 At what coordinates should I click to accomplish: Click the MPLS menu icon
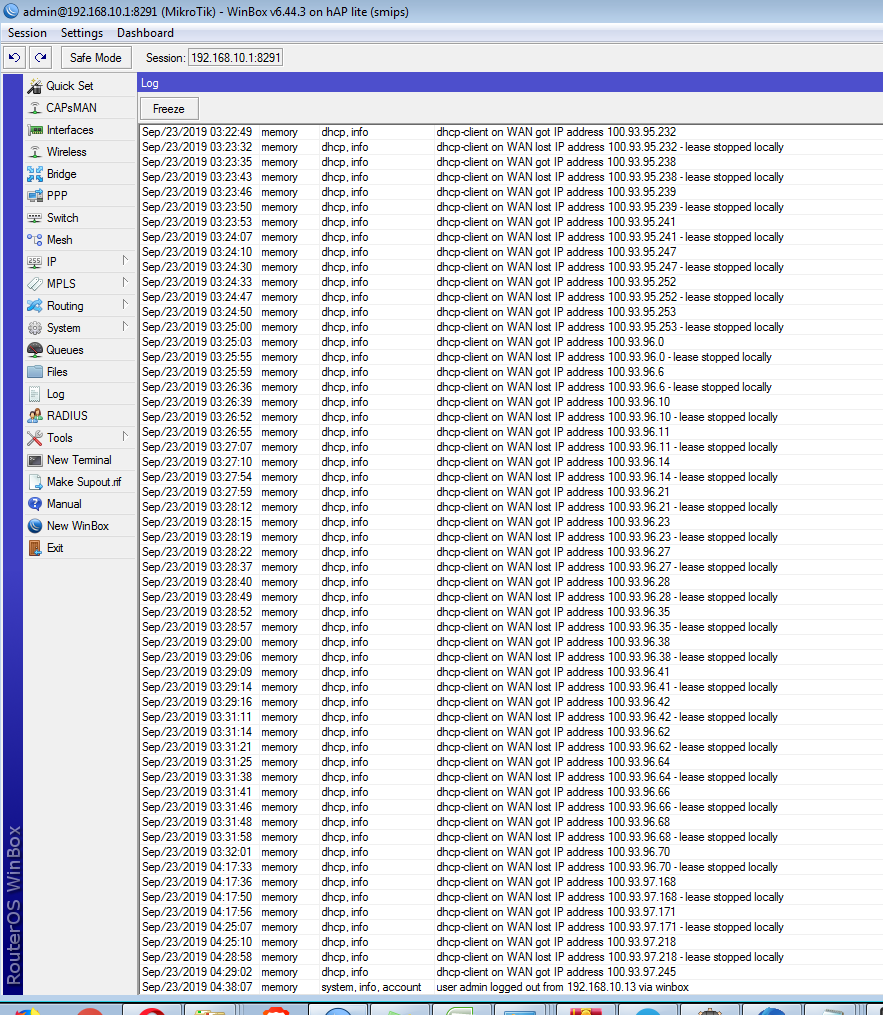tap(35, 284)
